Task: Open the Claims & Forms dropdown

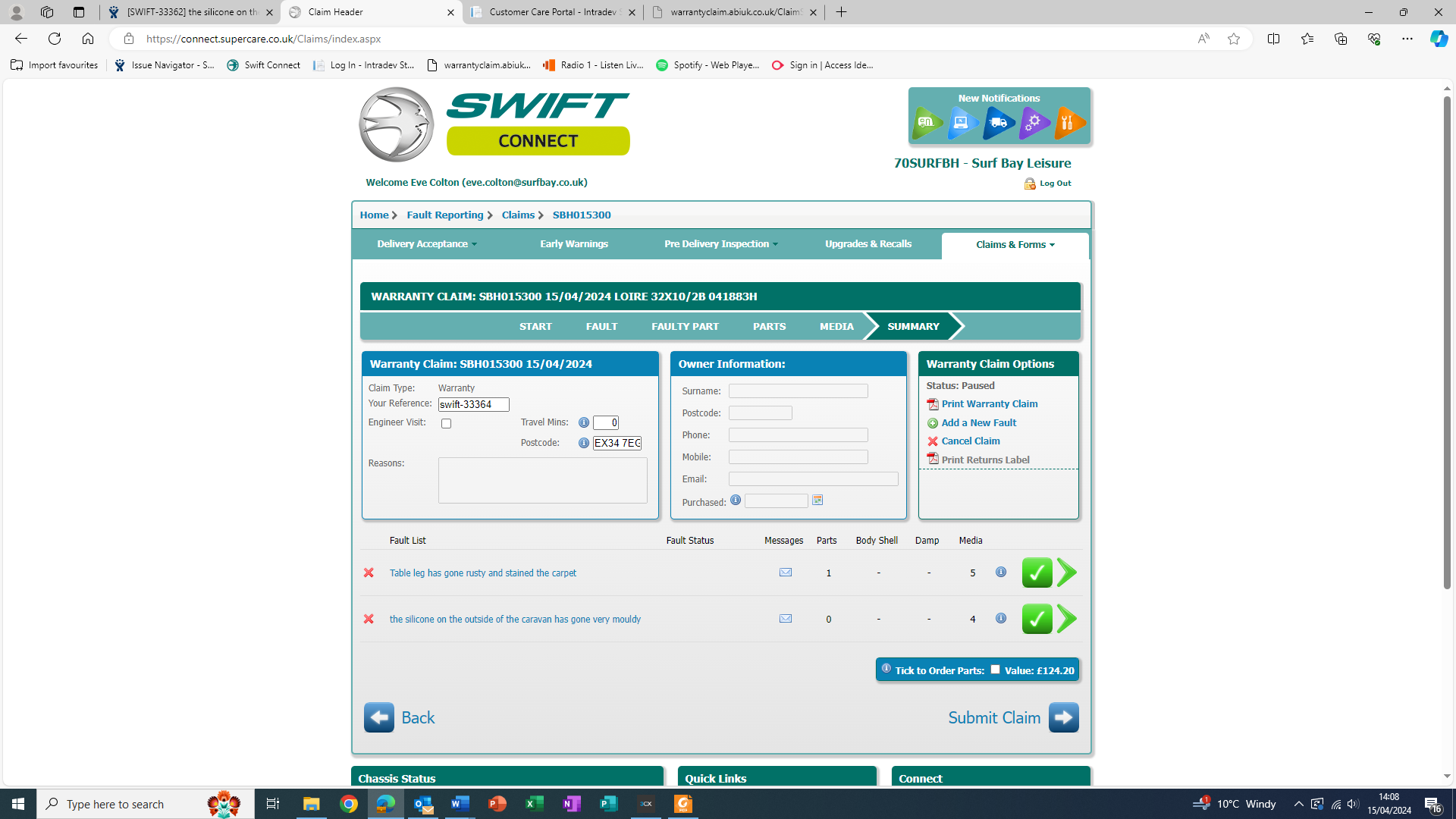Action: (1015, 245)
